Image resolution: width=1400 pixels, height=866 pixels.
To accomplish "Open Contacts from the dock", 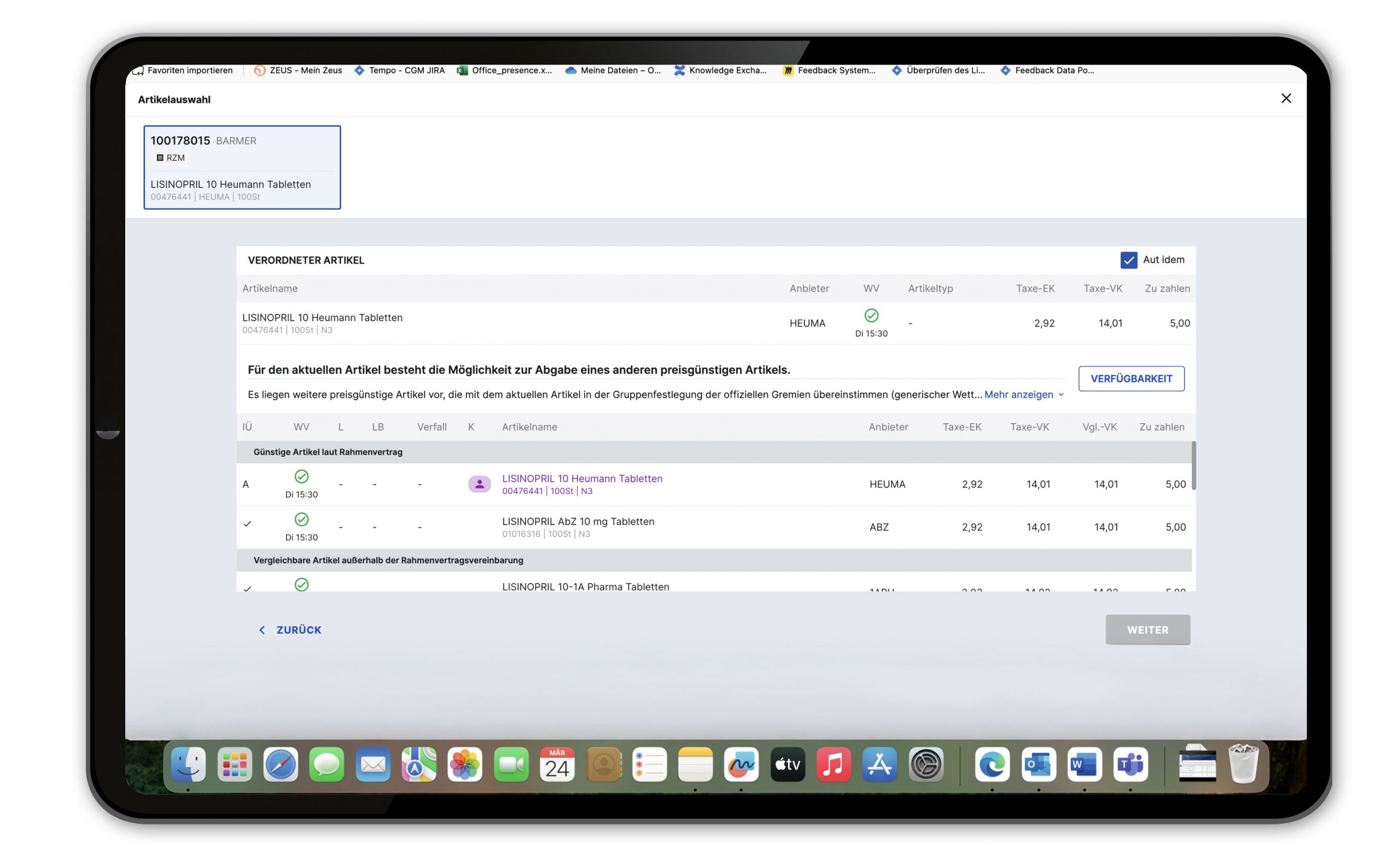I will [x=604, y=765].
